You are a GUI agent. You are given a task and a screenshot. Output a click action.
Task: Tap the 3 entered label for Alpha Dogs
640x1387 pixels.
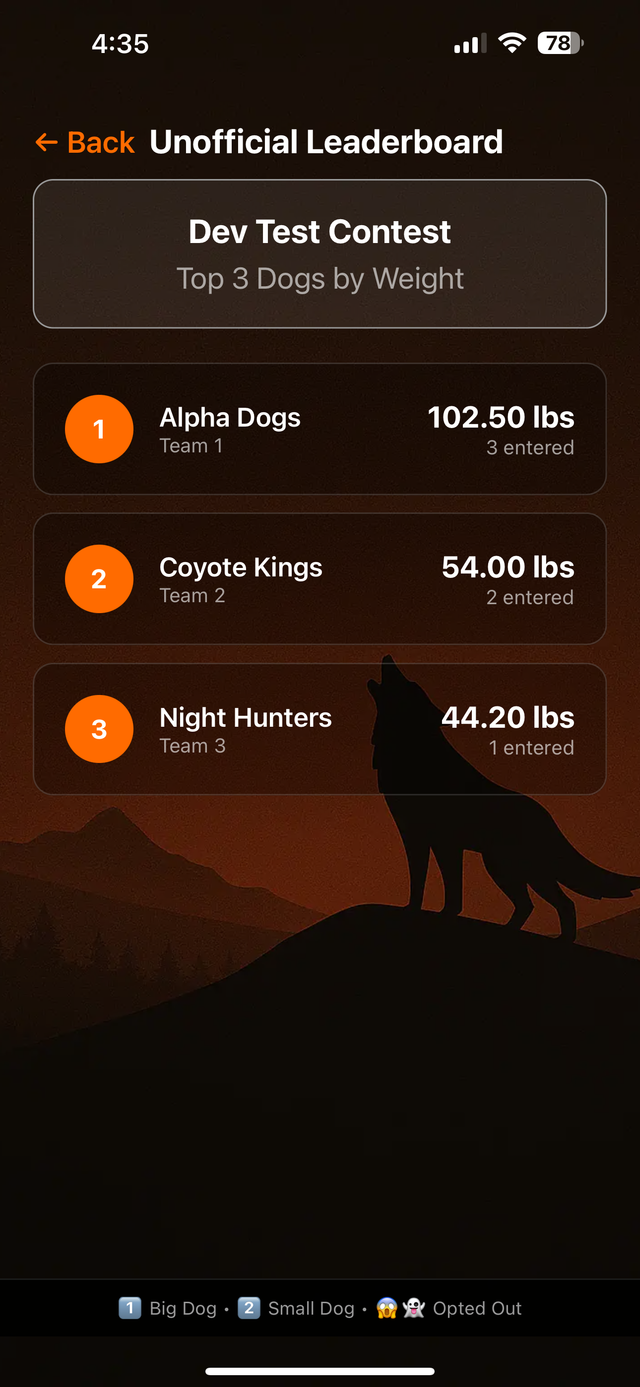point(530,448)
